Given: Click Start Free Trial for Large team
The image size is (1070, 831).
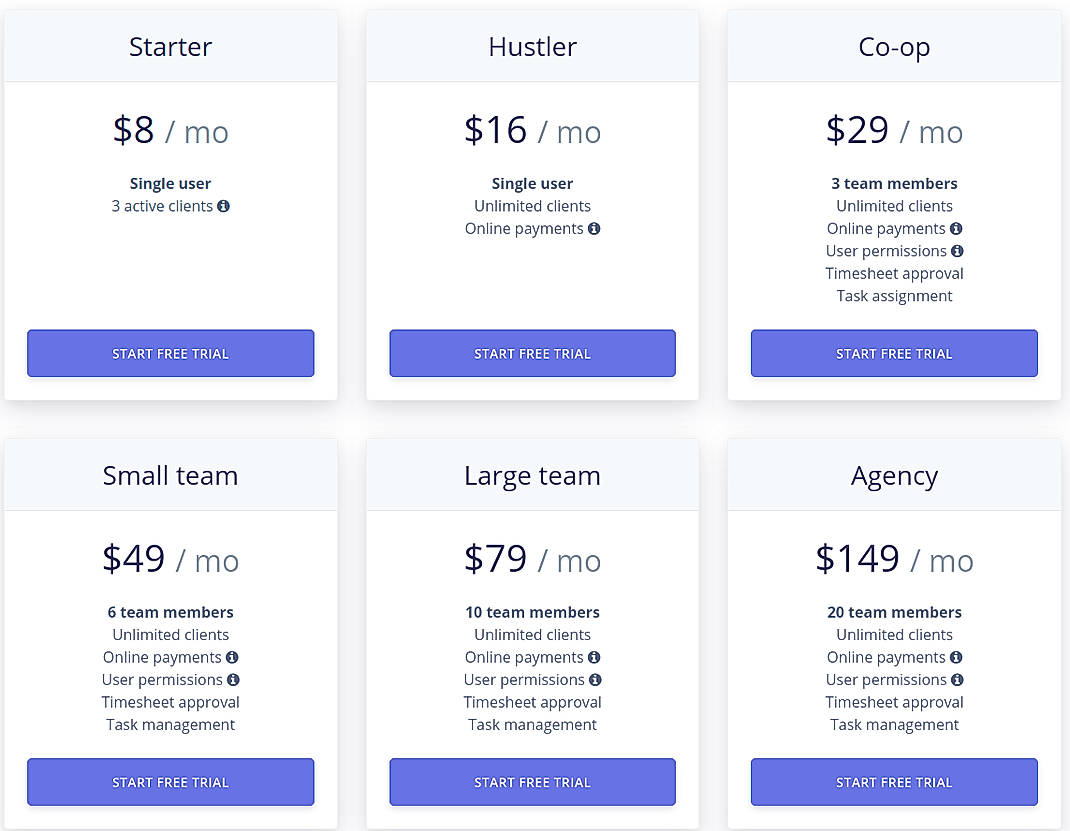Looking at the screenshot, I should point(532,782).
